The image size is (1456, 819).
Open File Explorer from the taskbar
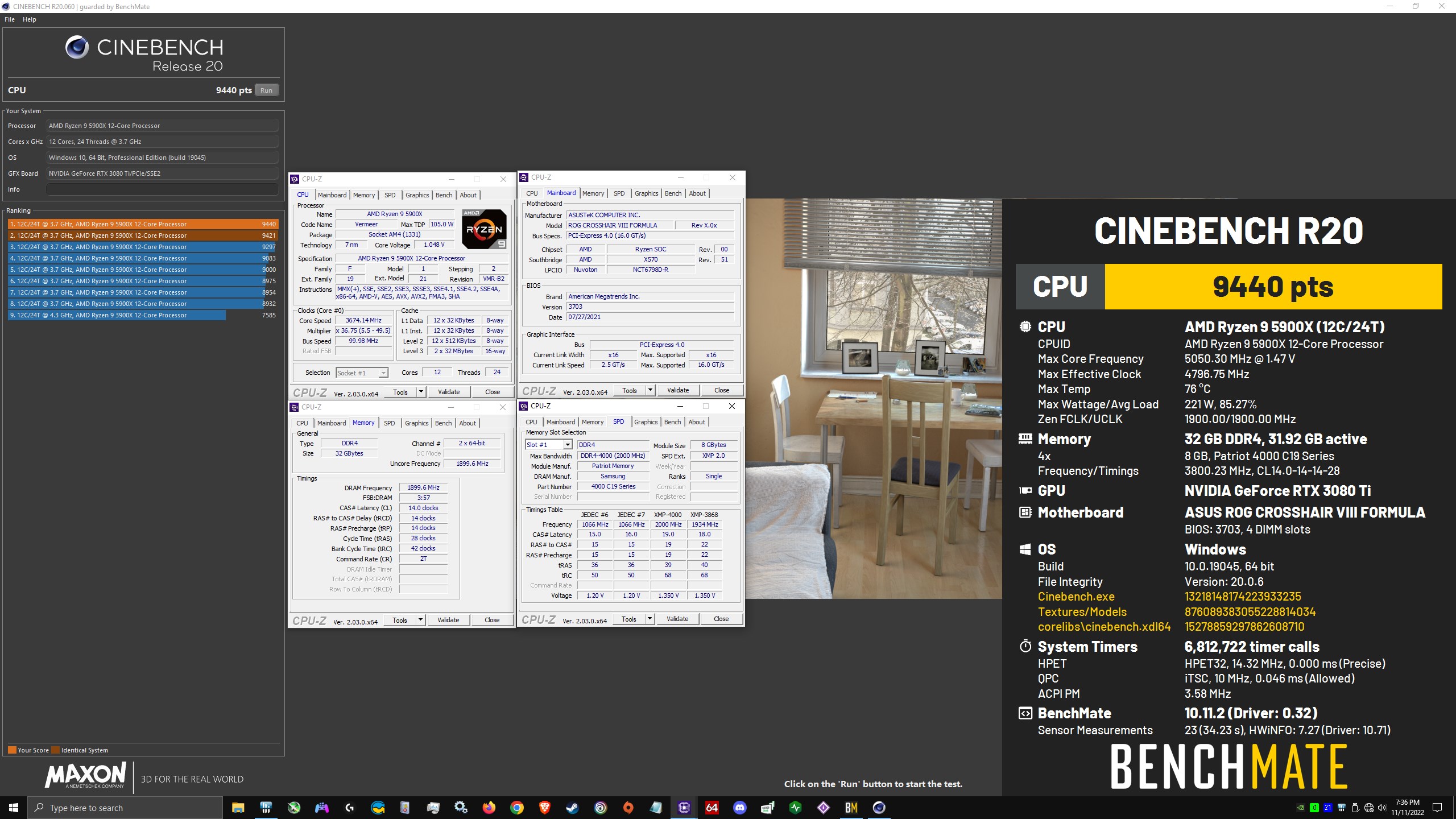pyautogui.click(x=238, y=808)
